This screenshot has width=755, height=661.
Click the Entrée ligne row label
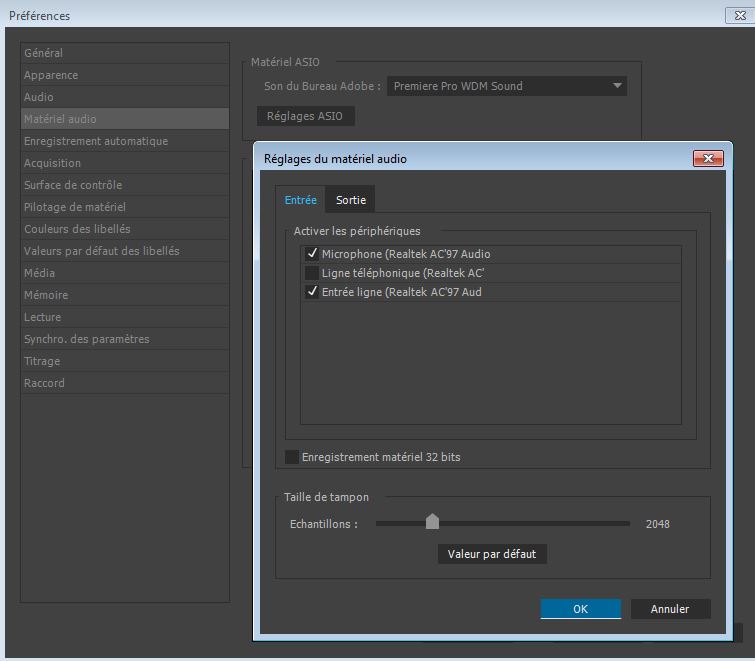402,292
